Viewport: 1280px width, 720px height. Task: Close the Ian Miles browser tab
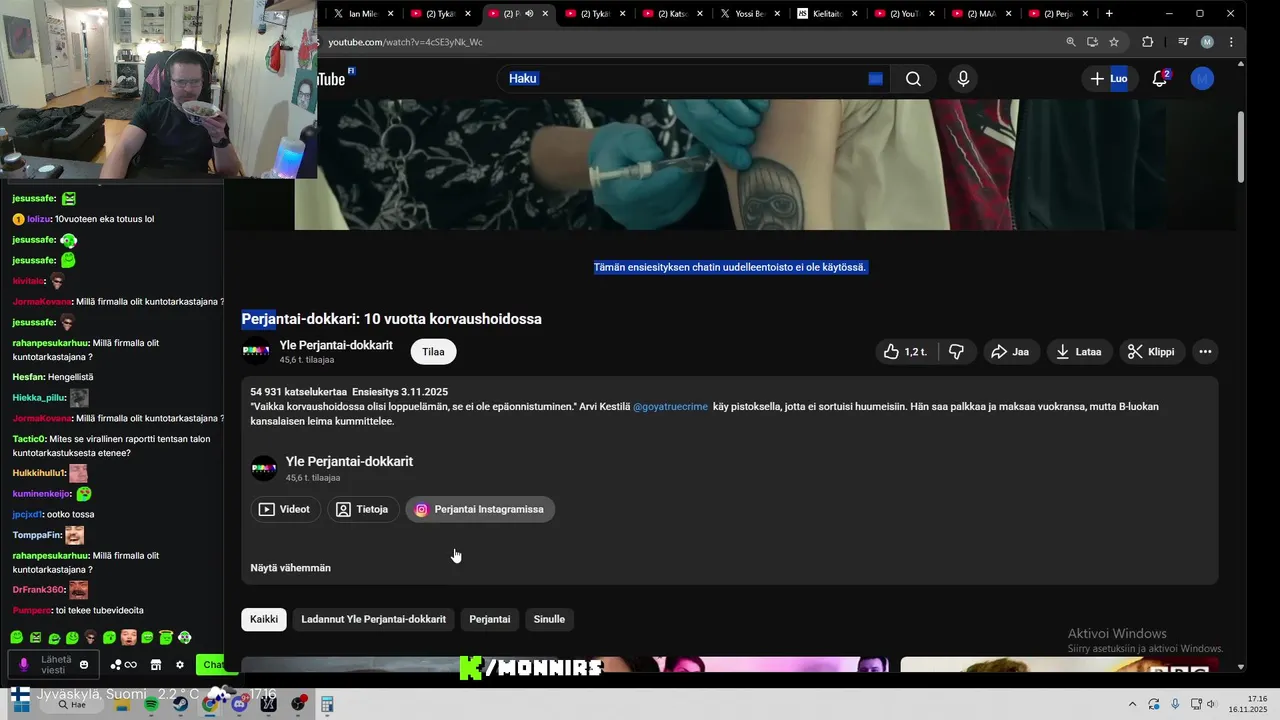point(390,14)
